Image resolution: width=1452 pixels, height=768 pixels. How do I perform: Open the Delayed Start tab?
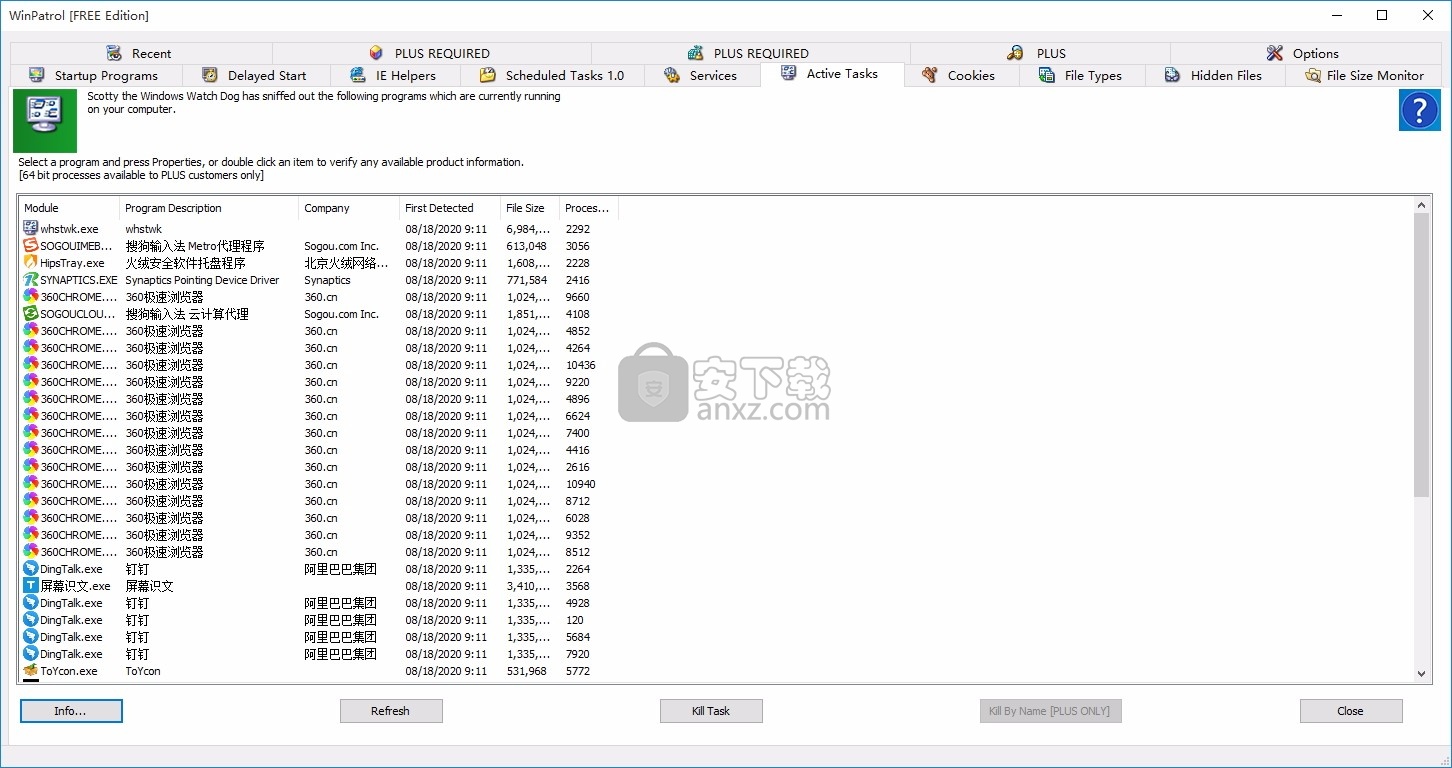(255, 75)
